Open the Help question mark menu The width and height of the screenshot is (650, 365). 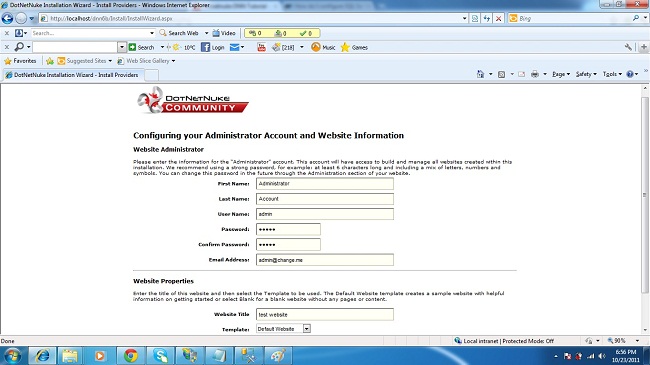[632, 74]
